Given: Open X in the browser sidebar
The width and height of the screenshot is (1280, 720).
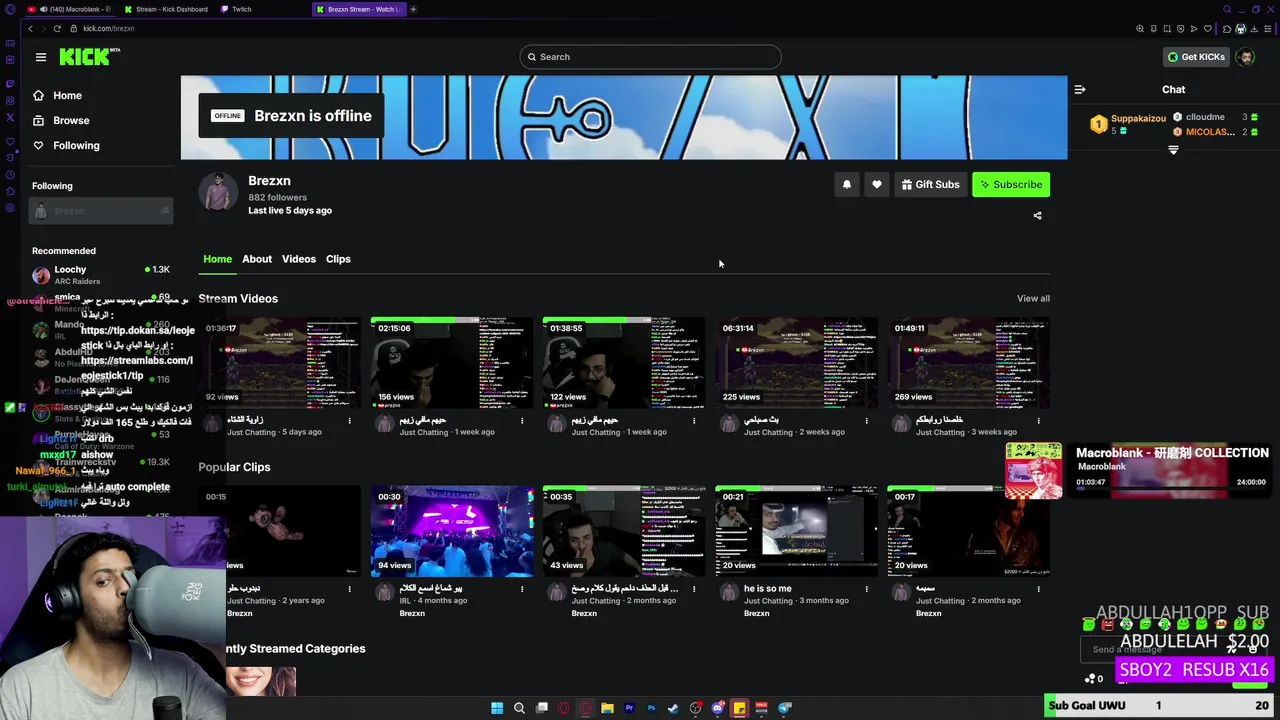Looking at the screenshot, I should (x=10, y=117).
